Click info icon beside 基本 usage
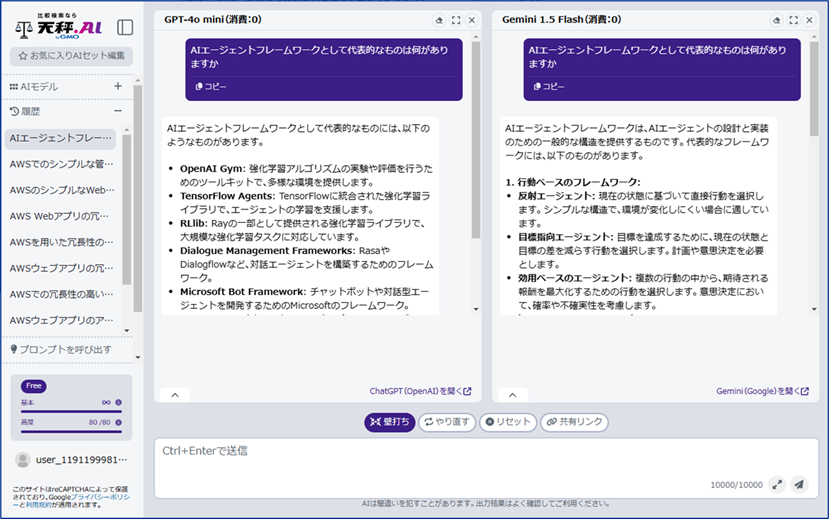829x519 pixels. 118,402
